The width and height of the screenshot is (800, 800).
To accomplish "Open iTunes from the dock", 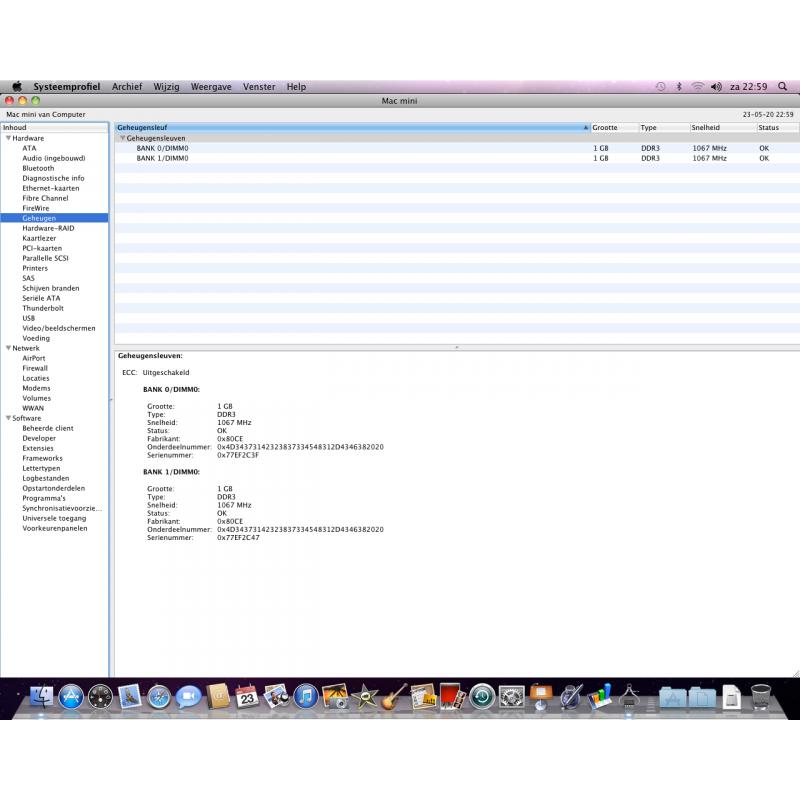I will pos(306,697).
